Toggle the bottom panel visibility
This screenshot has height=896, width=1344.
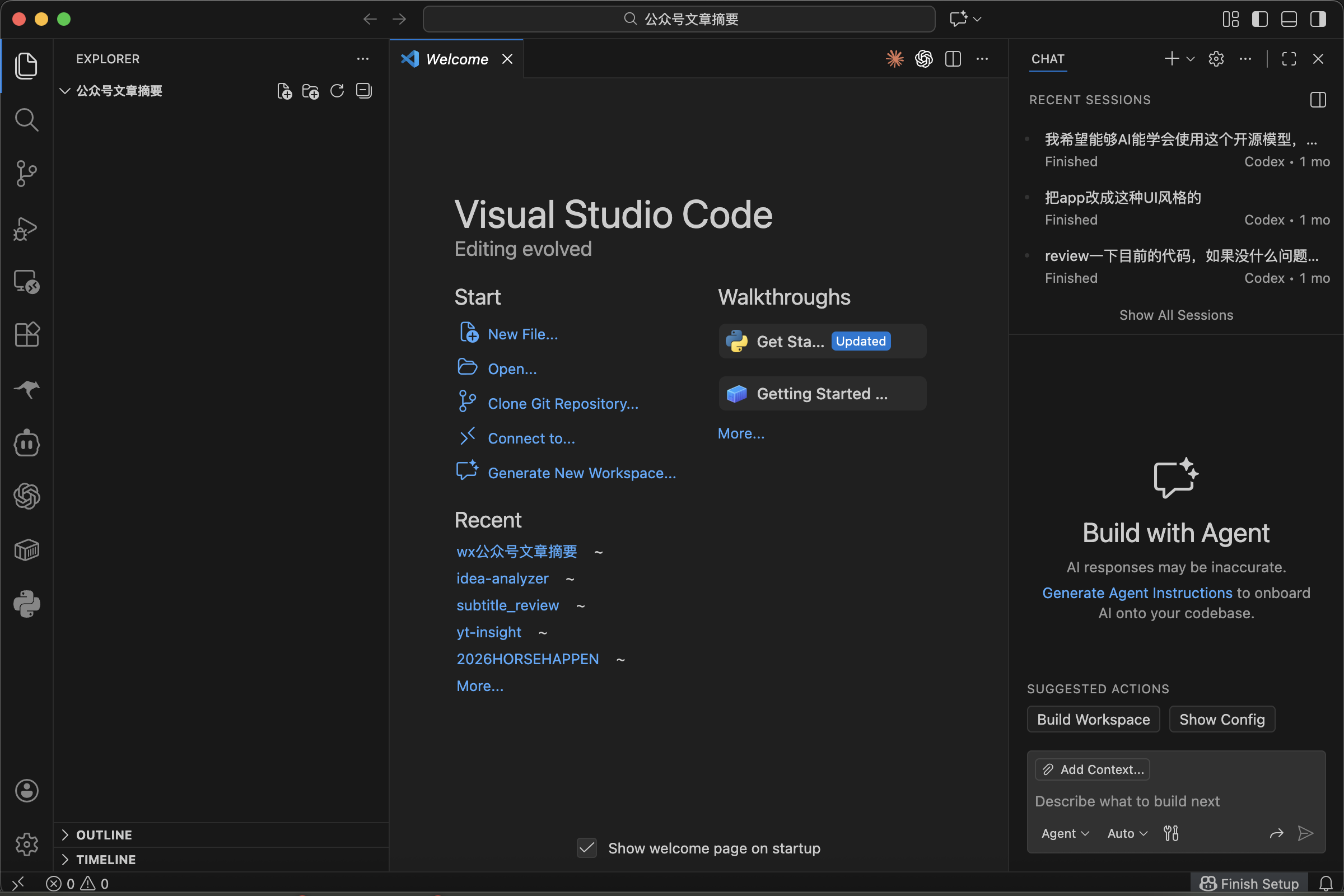click(x=1289, y=20)
